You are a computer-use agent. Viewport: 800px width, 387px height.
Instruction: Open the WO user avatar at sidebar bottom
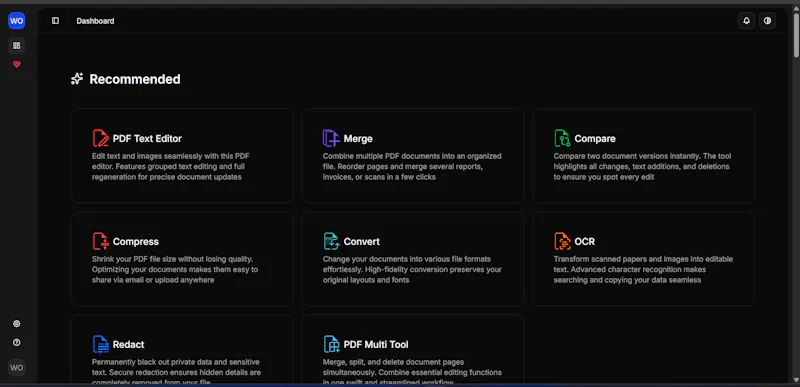[16, 368]
